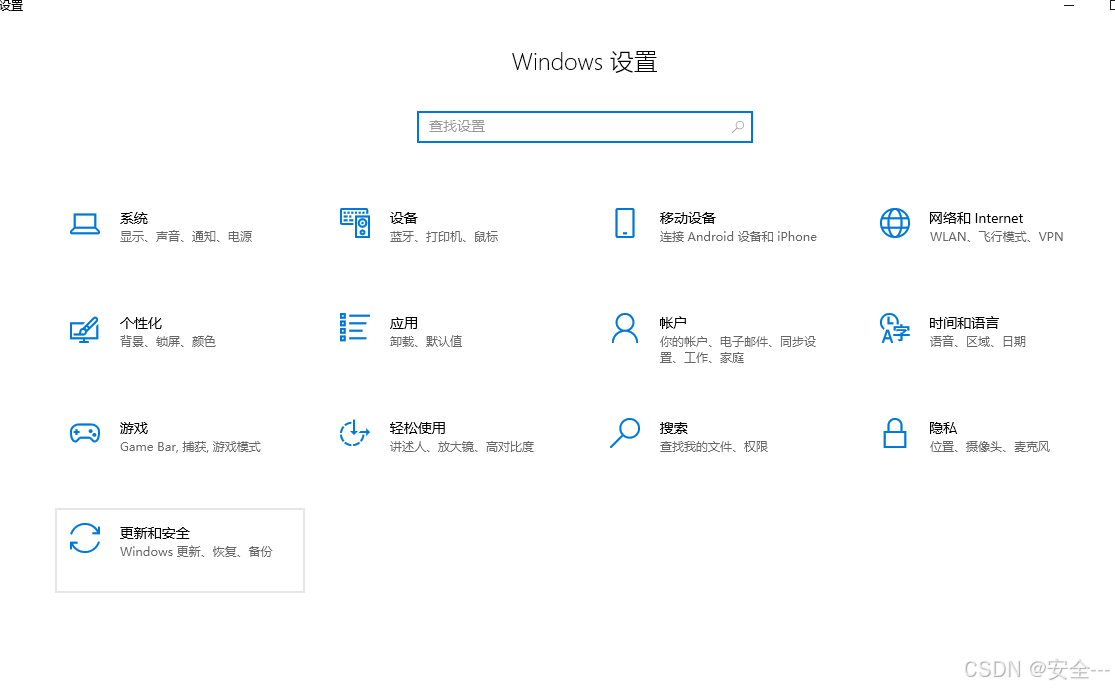Click the Time and Language icon
The width and height of the screenshot is (1115, 689).
tap(895, 329)
